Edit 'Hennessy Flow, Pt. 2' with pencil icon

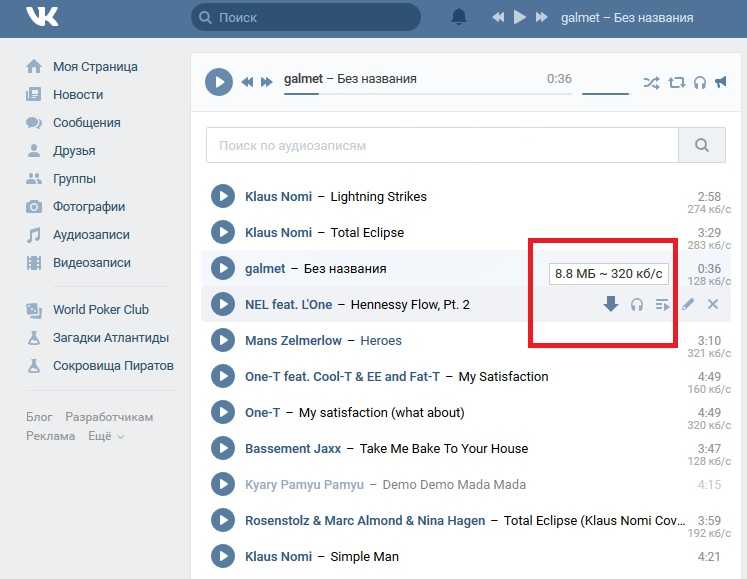[x=687, y=304]
